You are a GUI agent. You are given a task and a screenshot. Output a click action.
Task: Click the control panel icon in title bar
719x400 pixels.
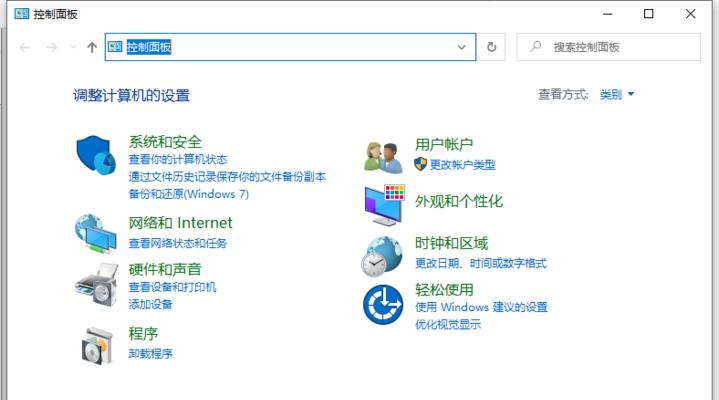tap(22, 14)
